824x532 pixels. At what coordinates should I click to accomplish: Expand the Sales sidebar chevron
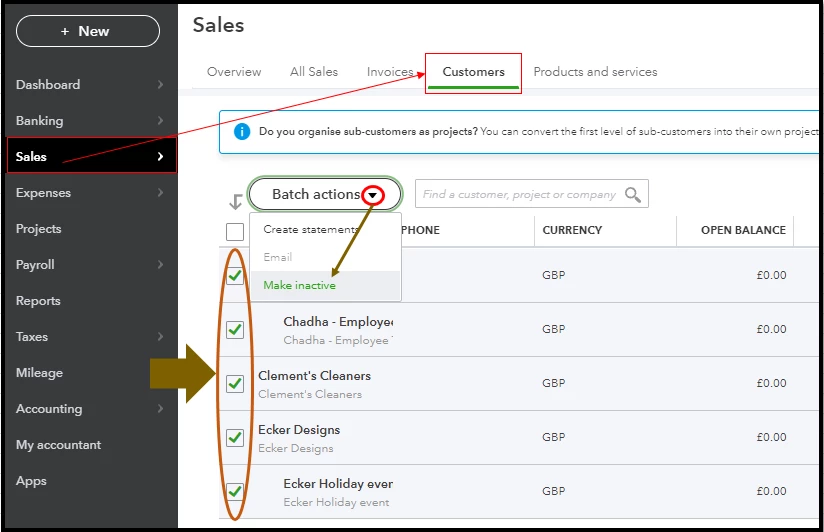pos(160,157)
